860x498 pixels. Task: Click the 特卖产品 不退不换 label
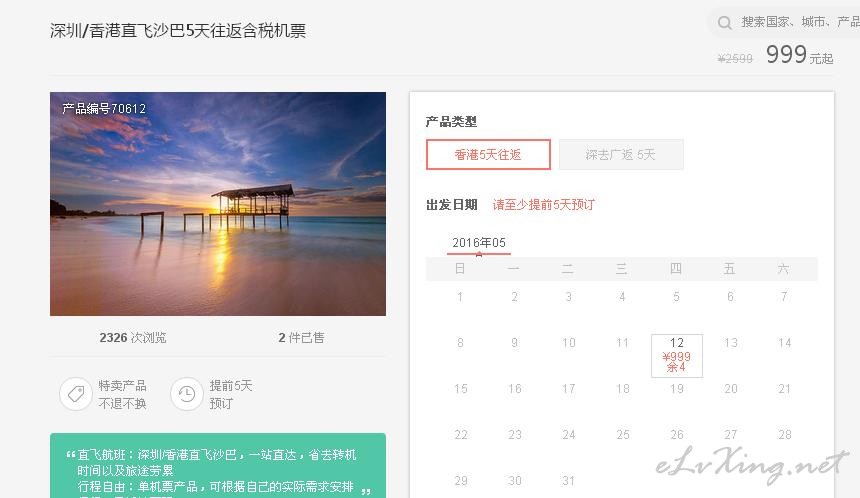click(122, 394)
